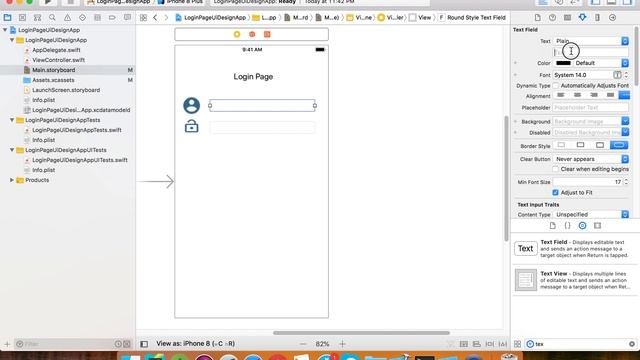The image size is (640, 360).
Task: Uncheck the Adjust to Fit checkbox
Action: pos(556,193)
